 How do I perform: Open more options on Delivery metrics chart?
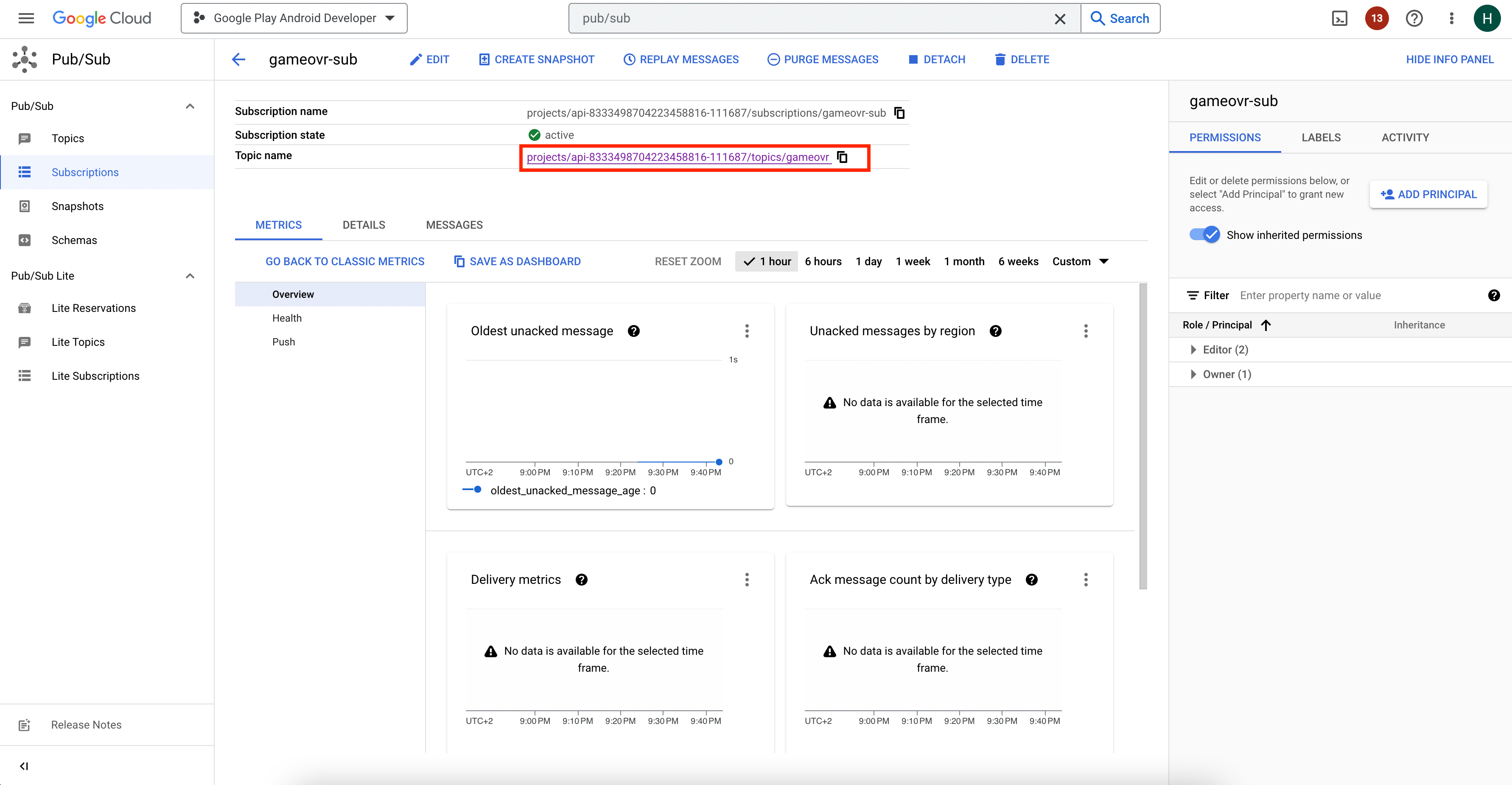tap(747, 580)
